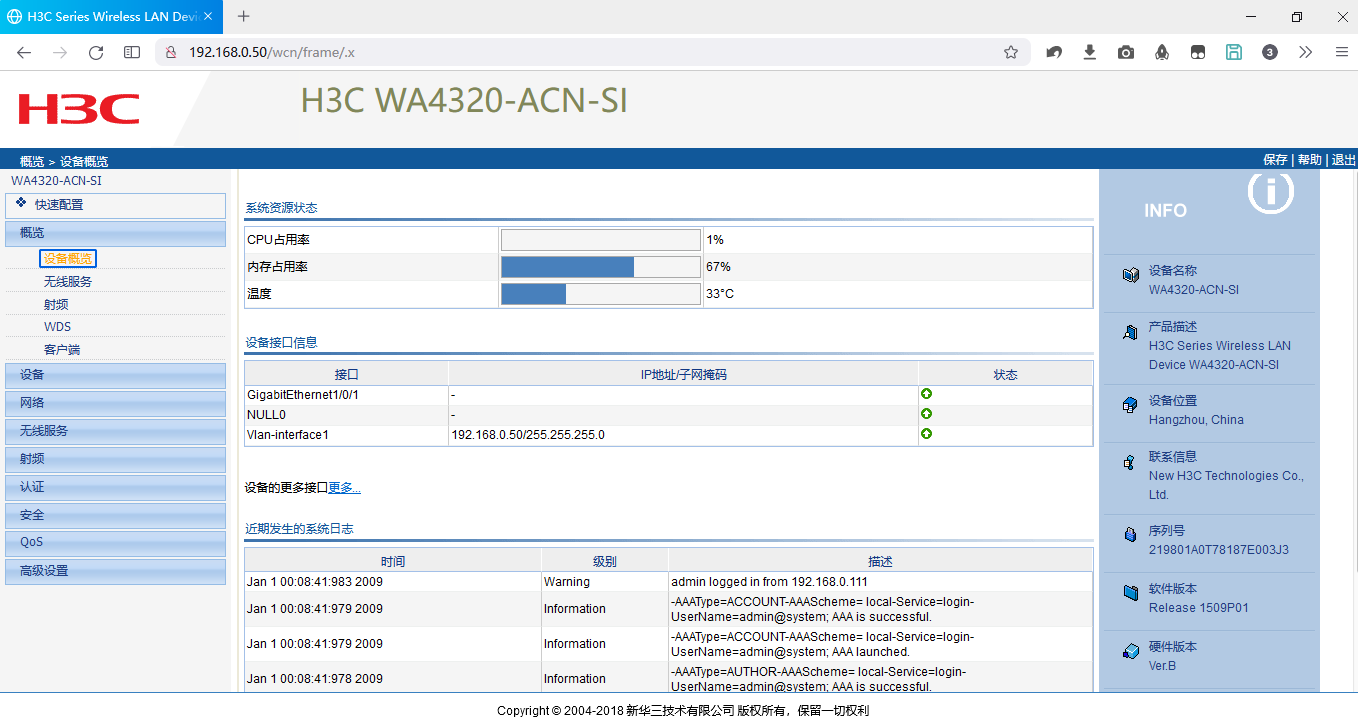Click the 'Hangzhou, China' location text
This screenshot has width=1358, height=728.
[x=1196, y=420]
